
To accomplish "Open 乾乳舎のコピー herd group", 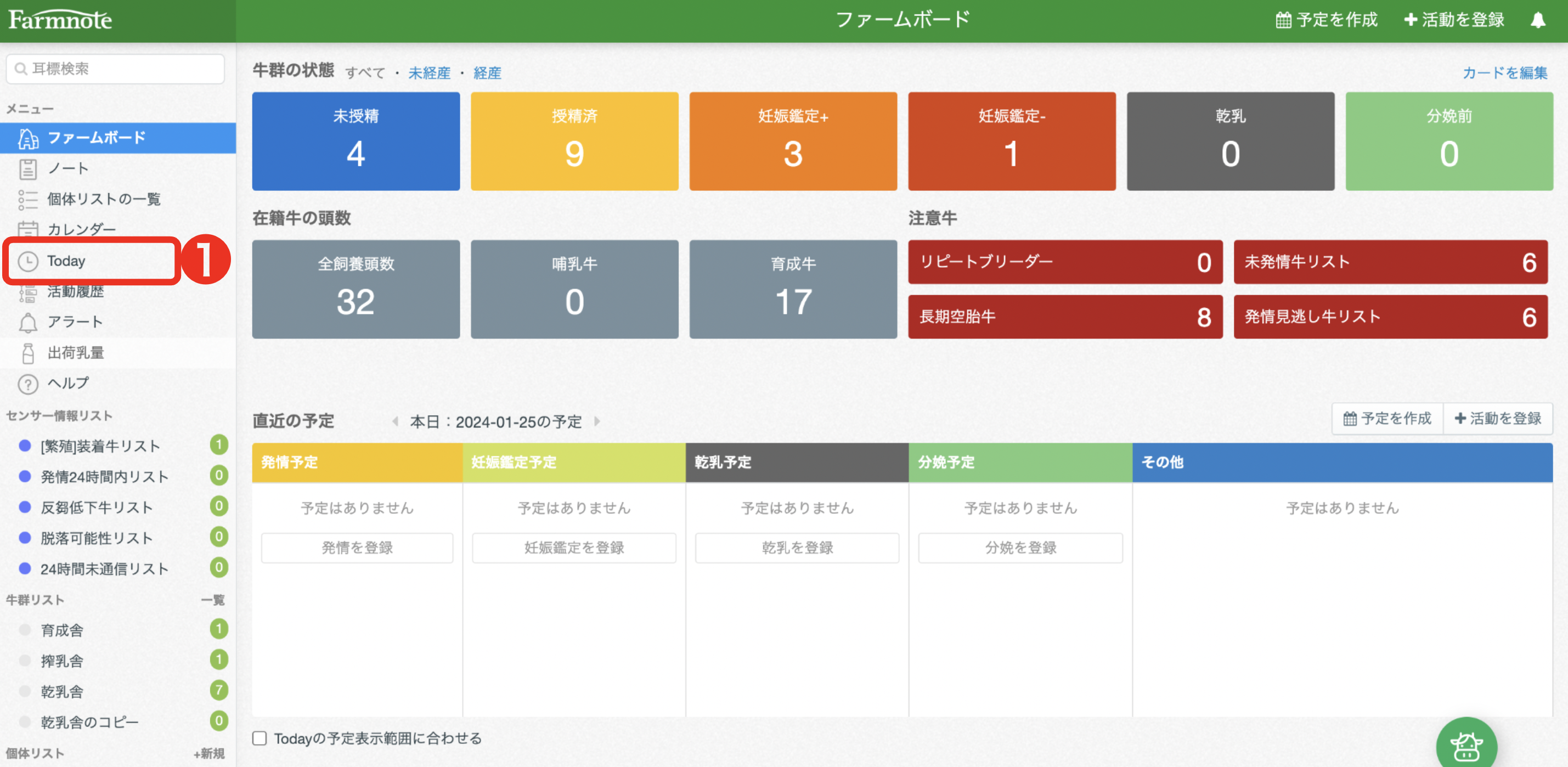I will [118, 723].
